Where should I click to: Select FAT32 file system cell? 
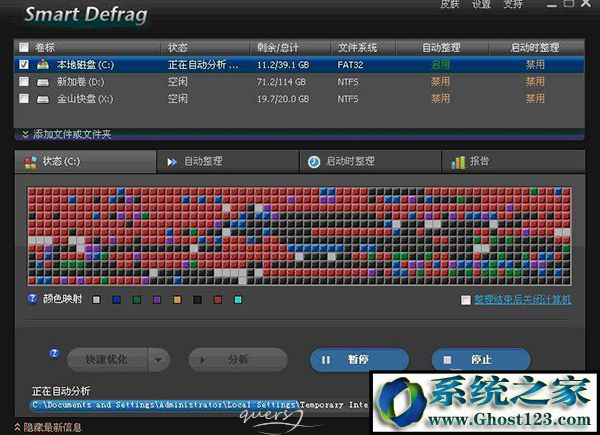coord(350,65)
